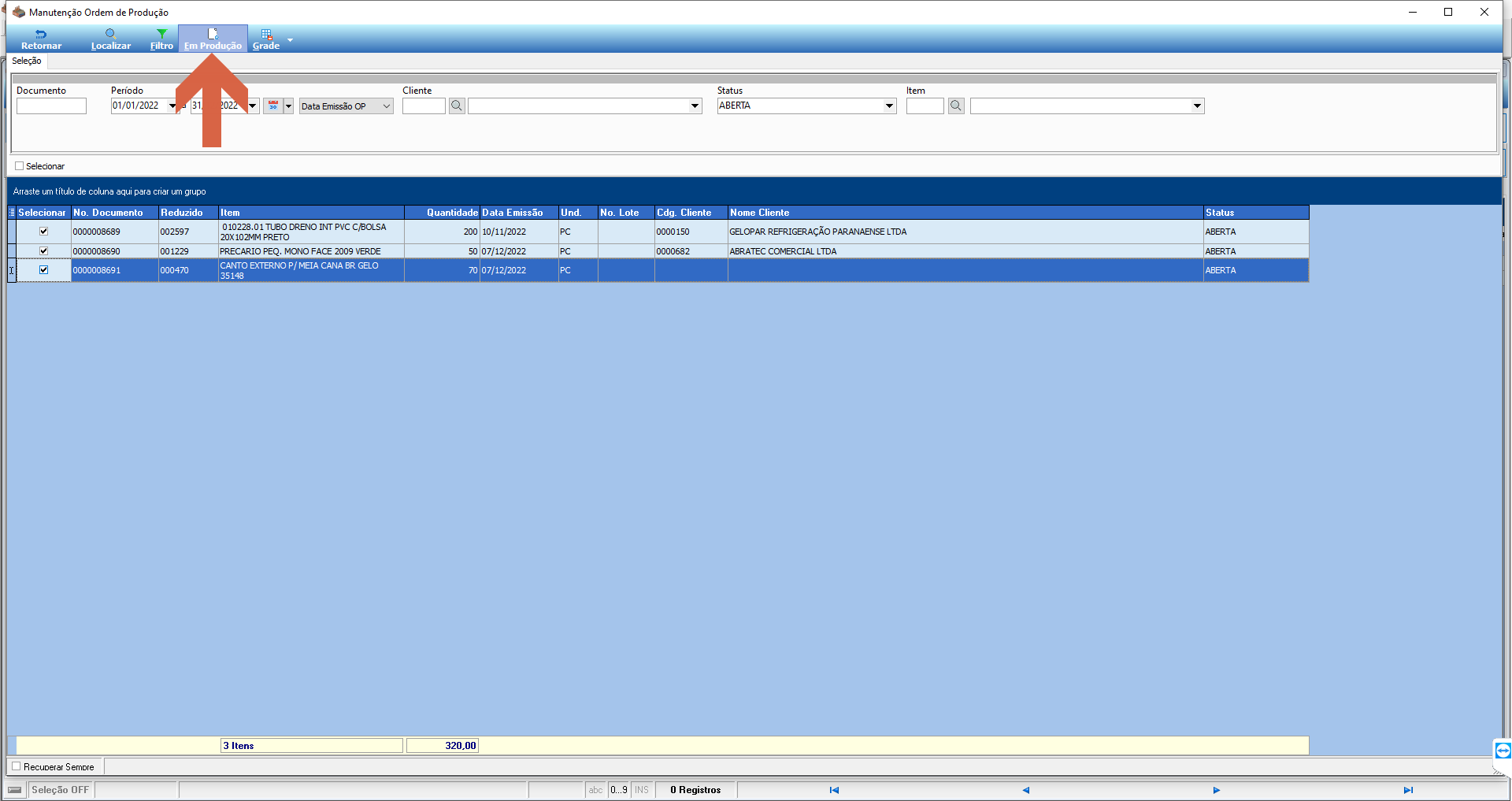This screenshot has height=801, width=1512.
Task: Select the Seleção tab
Action: 26,61
